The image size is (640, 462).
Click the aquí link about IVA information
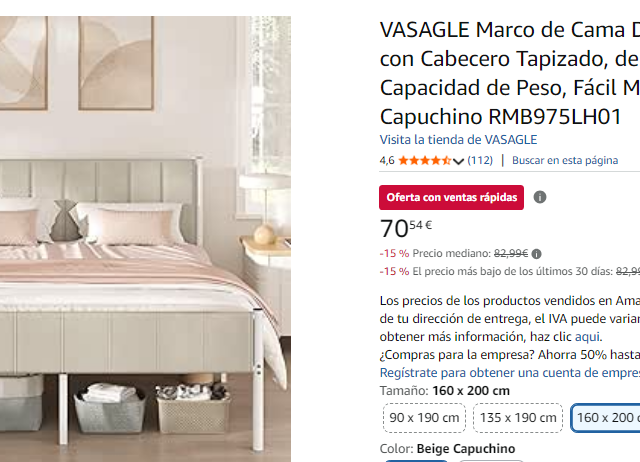point(587,337)
